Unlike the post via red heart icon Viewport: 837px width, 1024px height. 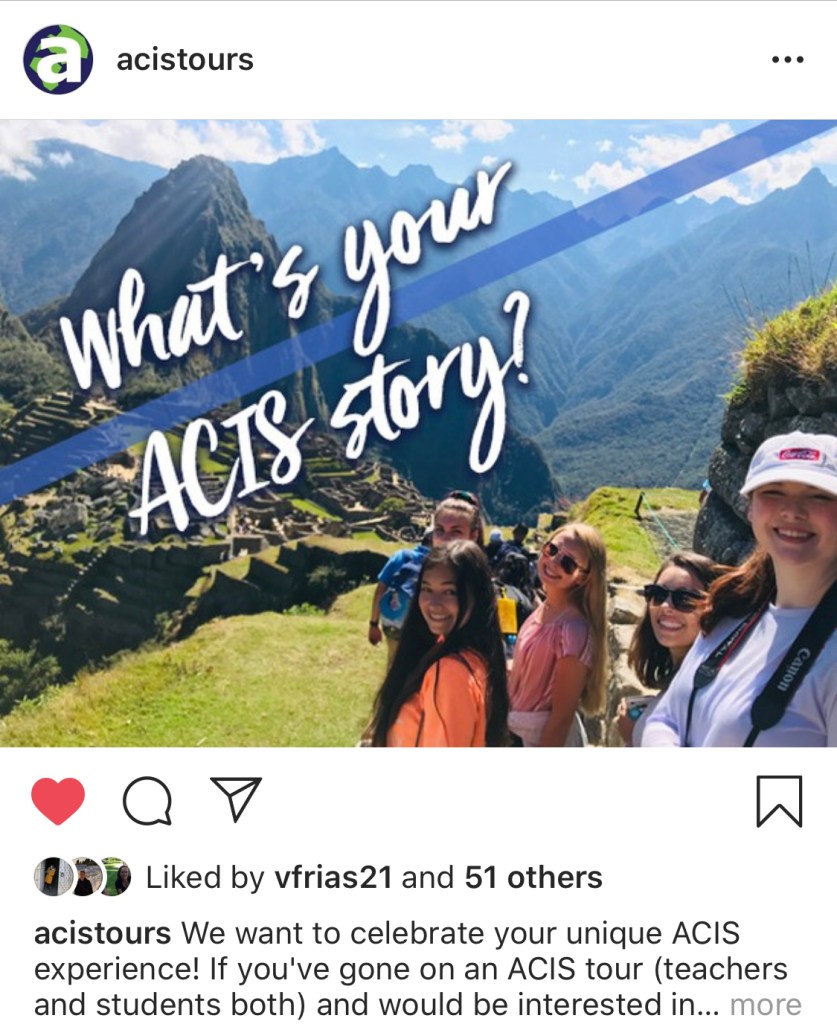tap(58, 801)
